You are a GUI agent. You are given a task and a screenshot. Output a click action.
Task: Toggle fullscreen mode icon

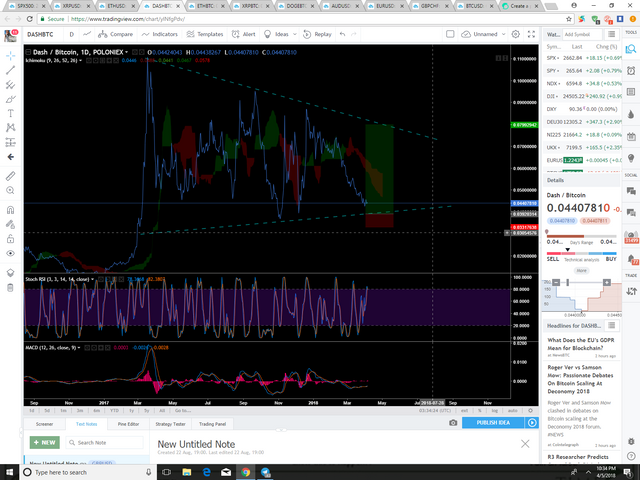click(x=531, y=34)
